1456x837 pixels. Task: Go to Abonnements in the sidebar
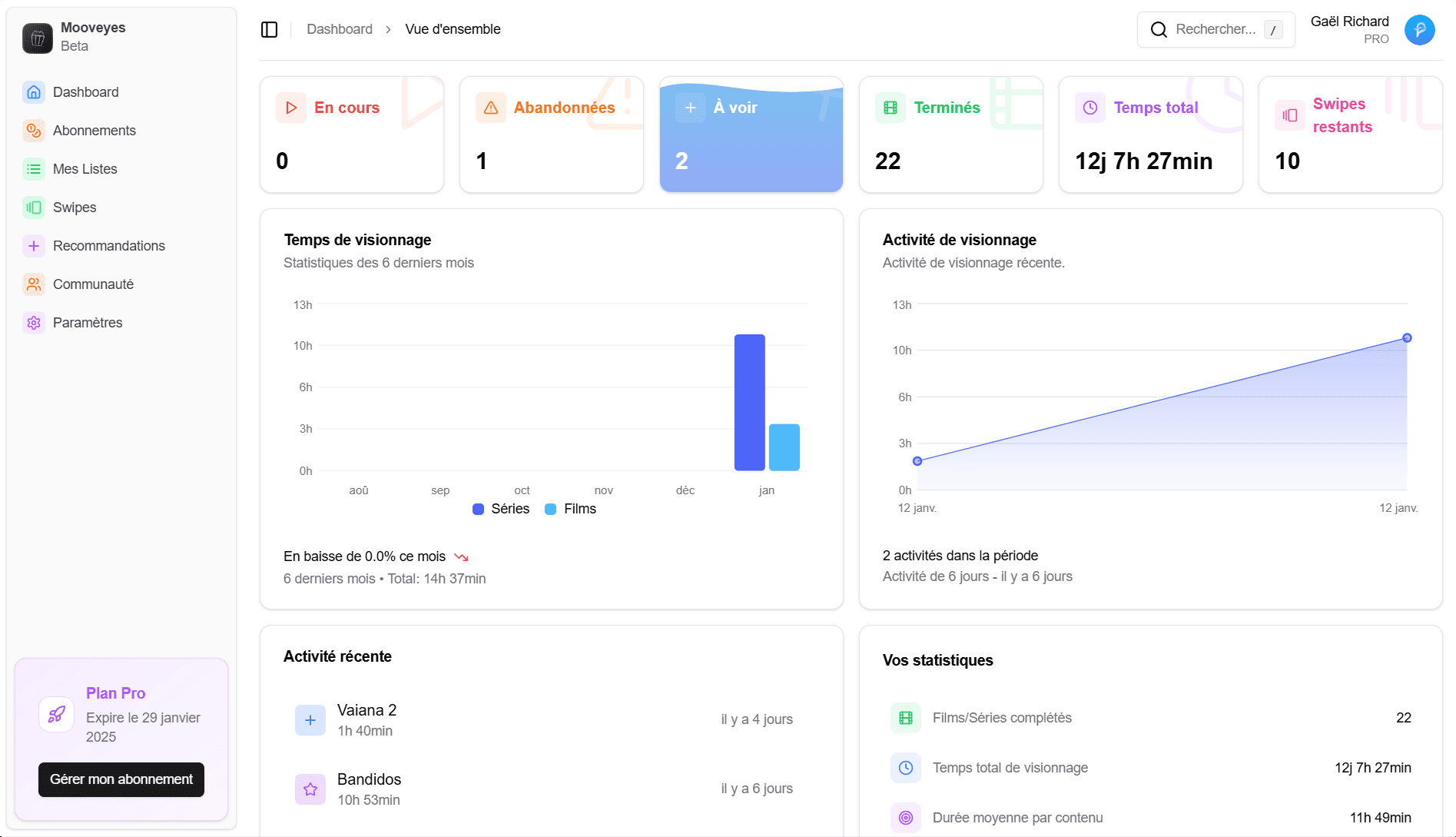pyautogui.click(x=121, y=131)
